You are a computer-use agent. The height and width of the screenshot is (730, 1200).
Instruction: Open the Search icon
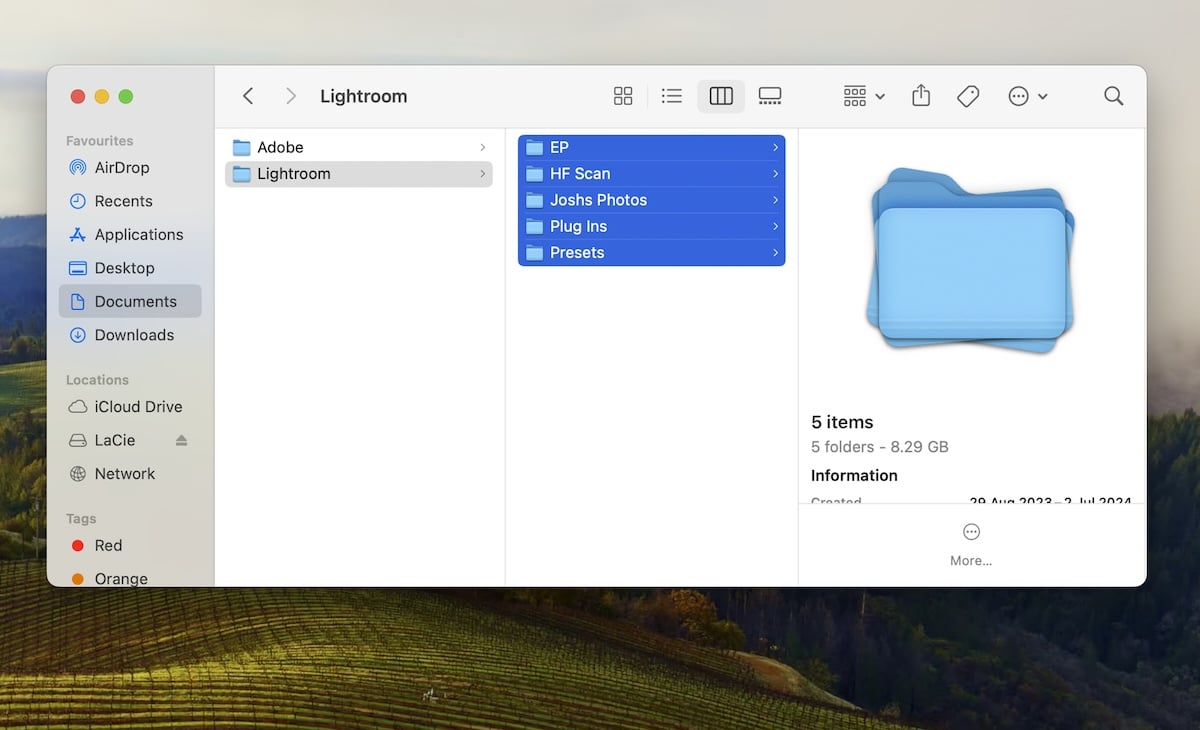(1113, 95)
